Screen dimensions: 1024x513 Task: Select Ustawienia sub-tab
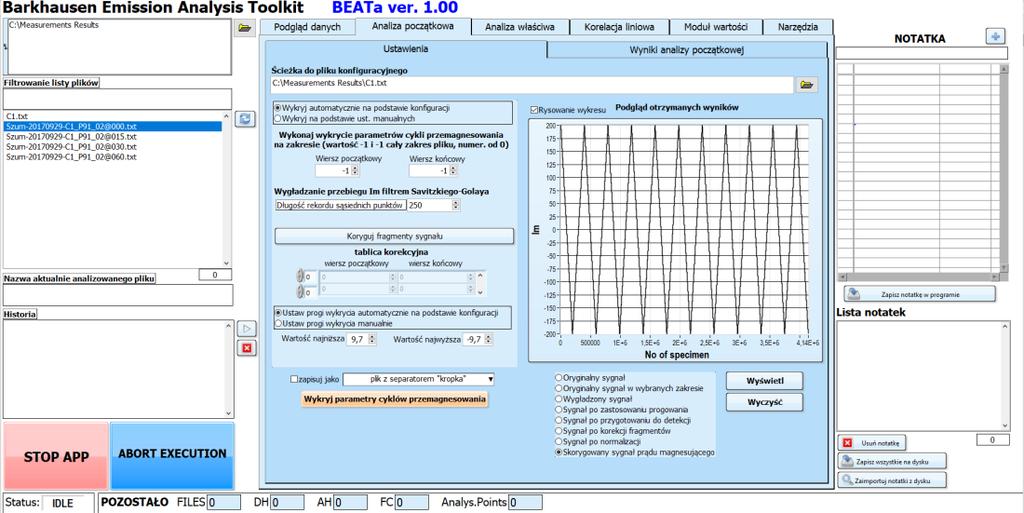click(406, 49)
